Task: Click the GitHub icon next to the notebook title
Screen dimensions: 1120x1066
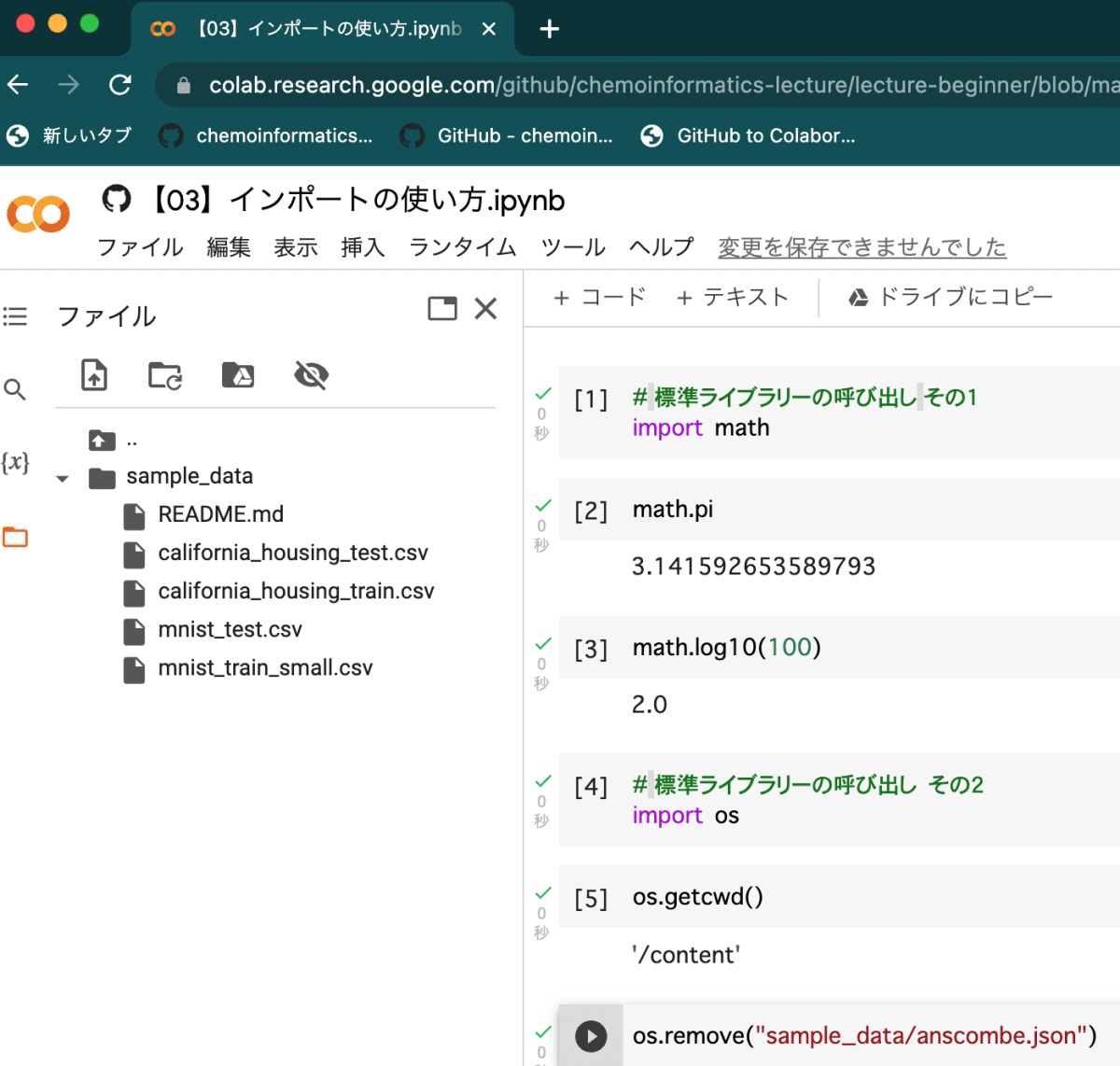Action: (x=116, y=199)
